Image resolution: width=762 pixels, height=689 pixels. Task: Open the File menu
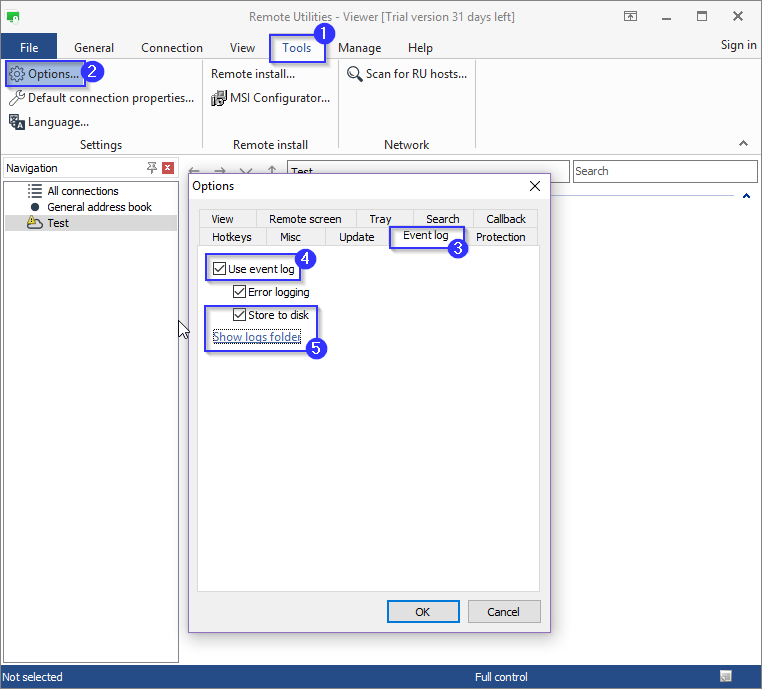coord(29,47)
